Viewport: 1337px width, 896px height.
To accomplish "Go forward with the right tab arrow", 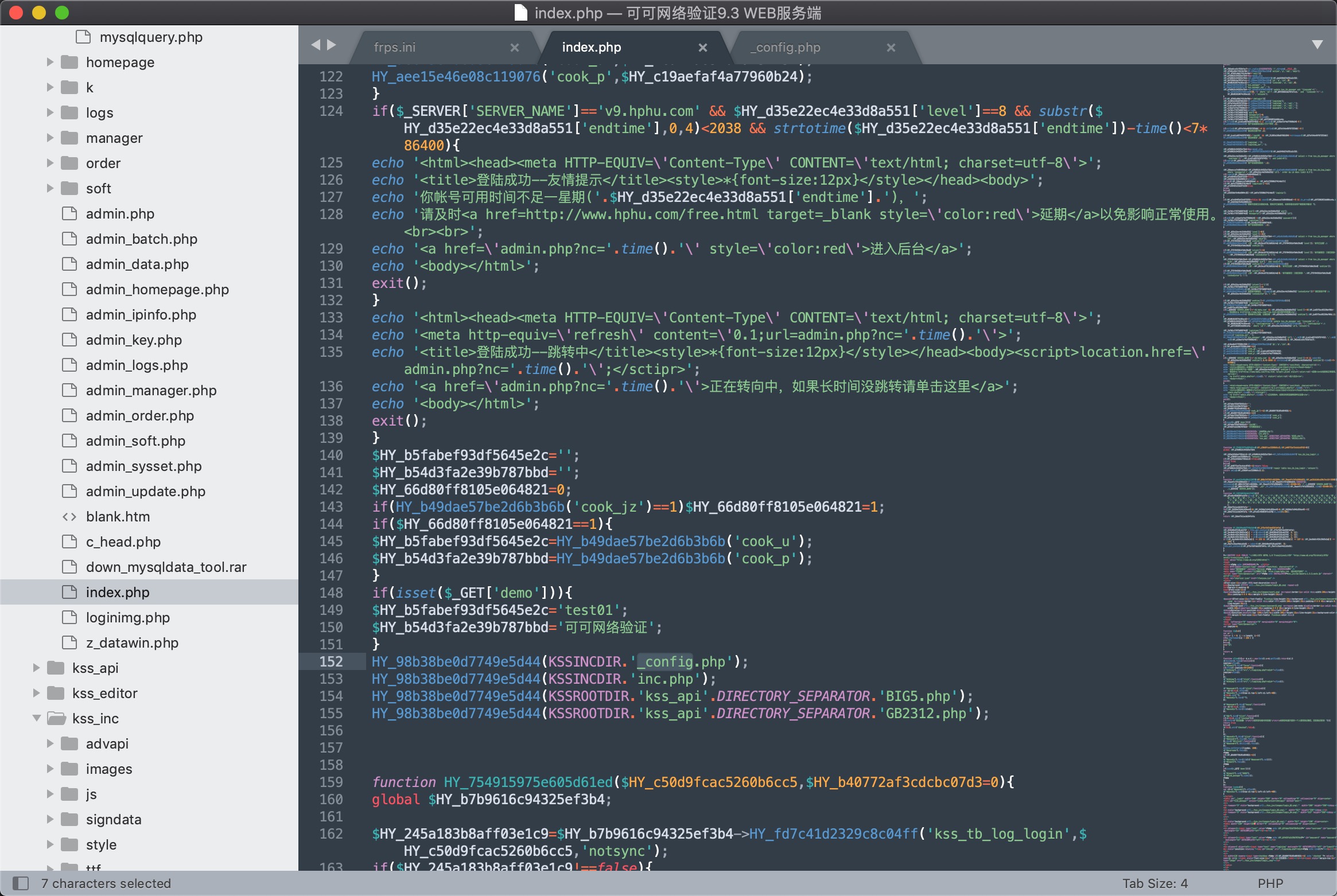I will tap(332, 45).
